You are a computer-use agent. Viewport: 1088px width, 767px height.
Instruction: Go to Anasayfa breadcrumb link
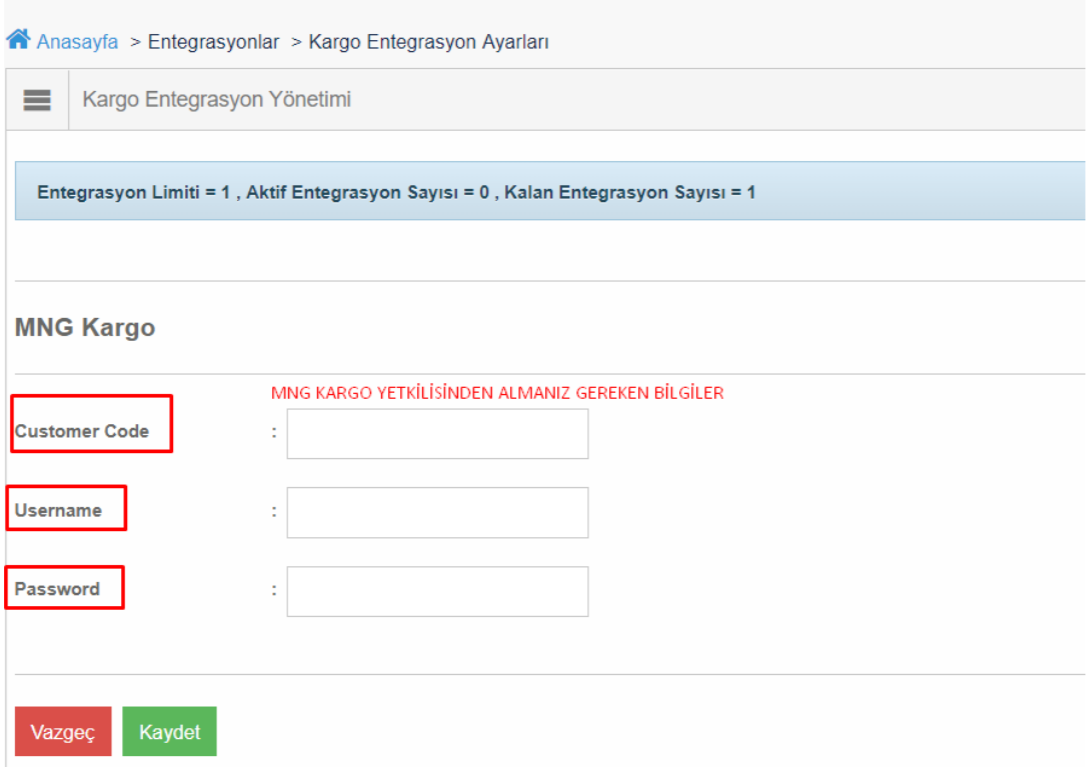(x=77, y=42)
